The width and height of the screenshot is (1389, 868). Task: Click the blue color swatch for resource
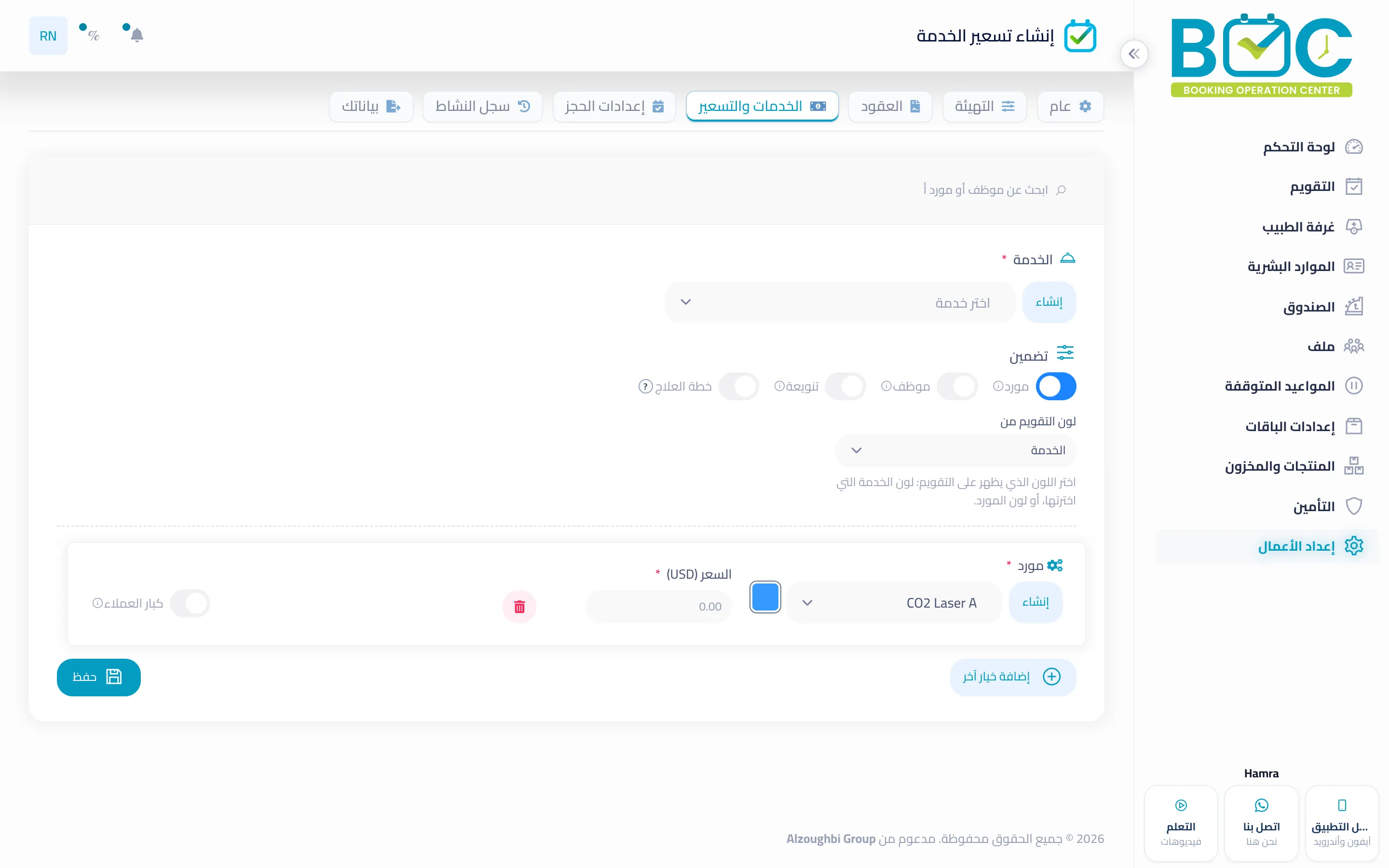765,597
